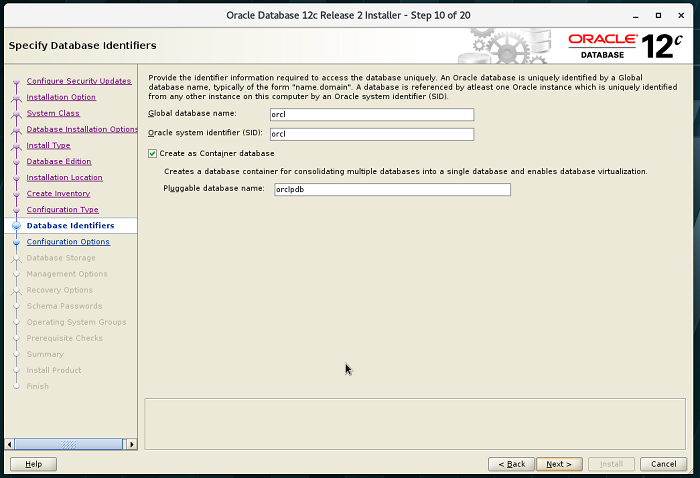Open the Help button
Screen dimensions: 700x478
click(x=33, y=464)
